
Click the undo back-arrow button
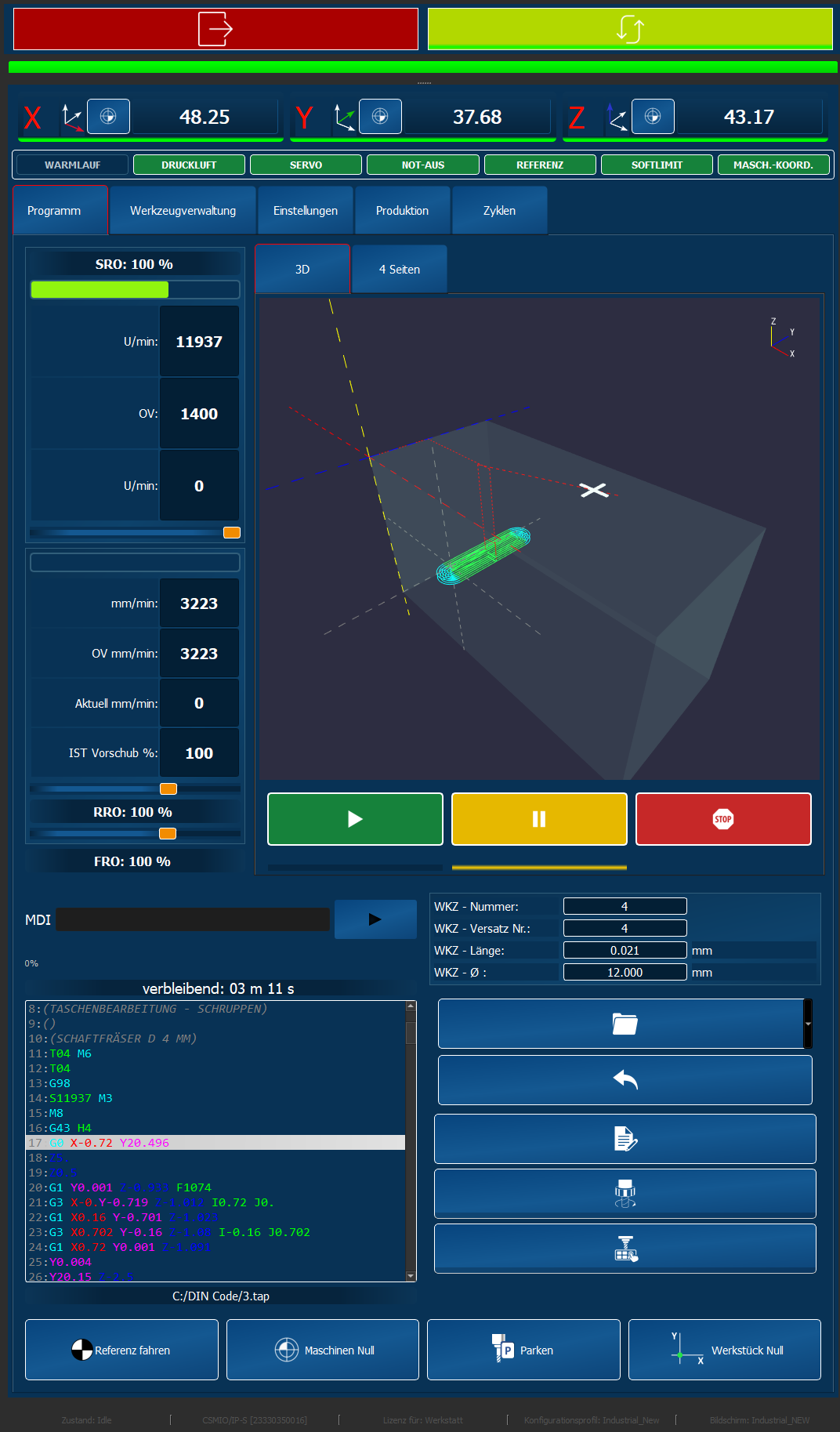point(625,1080)
